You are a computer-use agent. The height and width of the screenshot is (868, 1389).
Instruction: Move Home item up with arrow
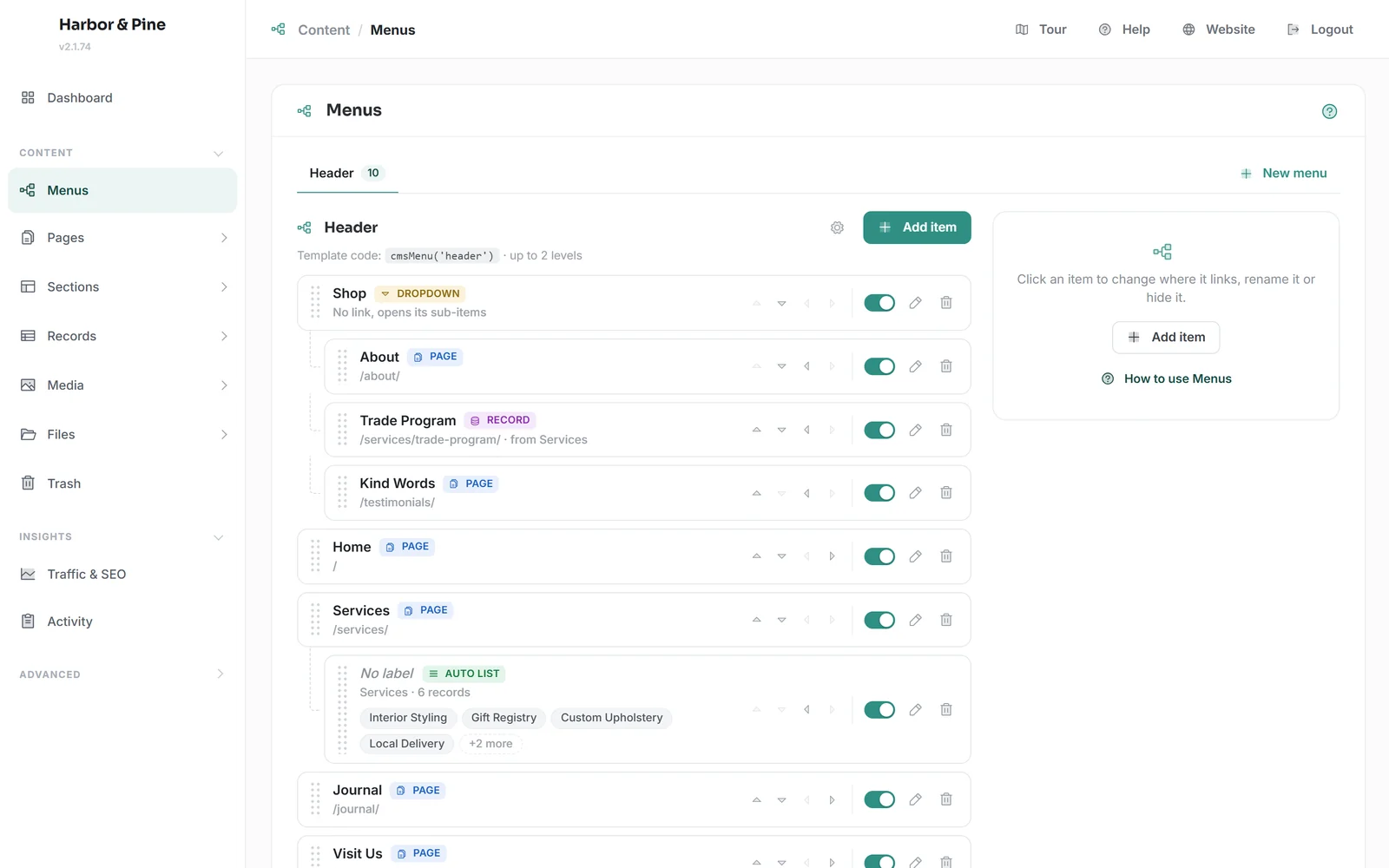pos(756,556)
